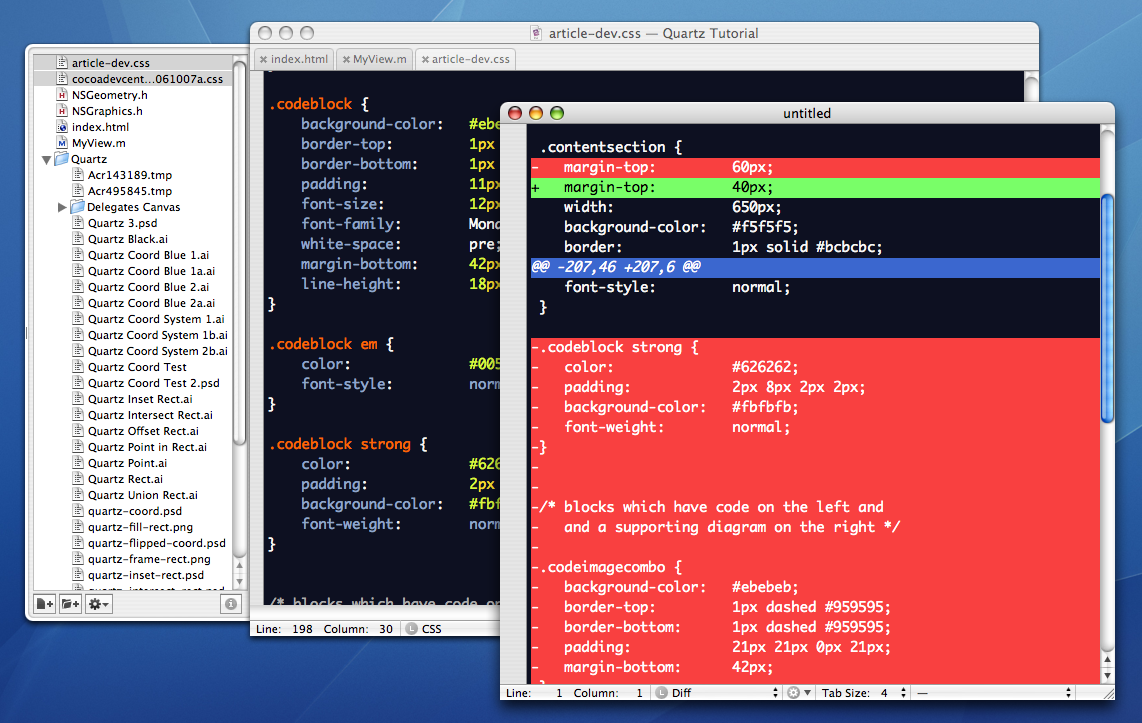
Task: Select cocoadevcent...061007a.css in the drawer
Action: (x=147, y=79)
